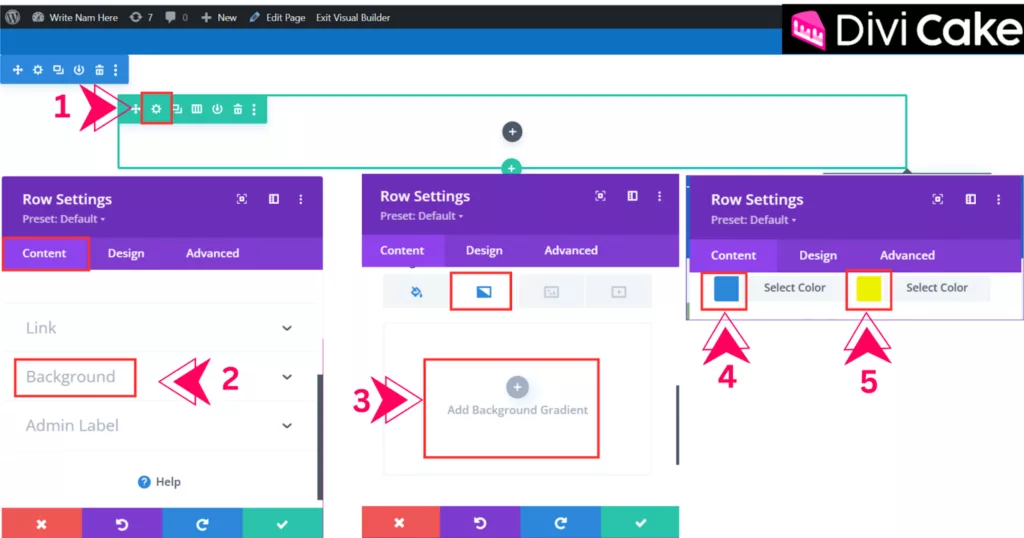Viewport: 1024px width, 538px height.
Task: Switch to Advanced tab in left panel
Action: 212,253
